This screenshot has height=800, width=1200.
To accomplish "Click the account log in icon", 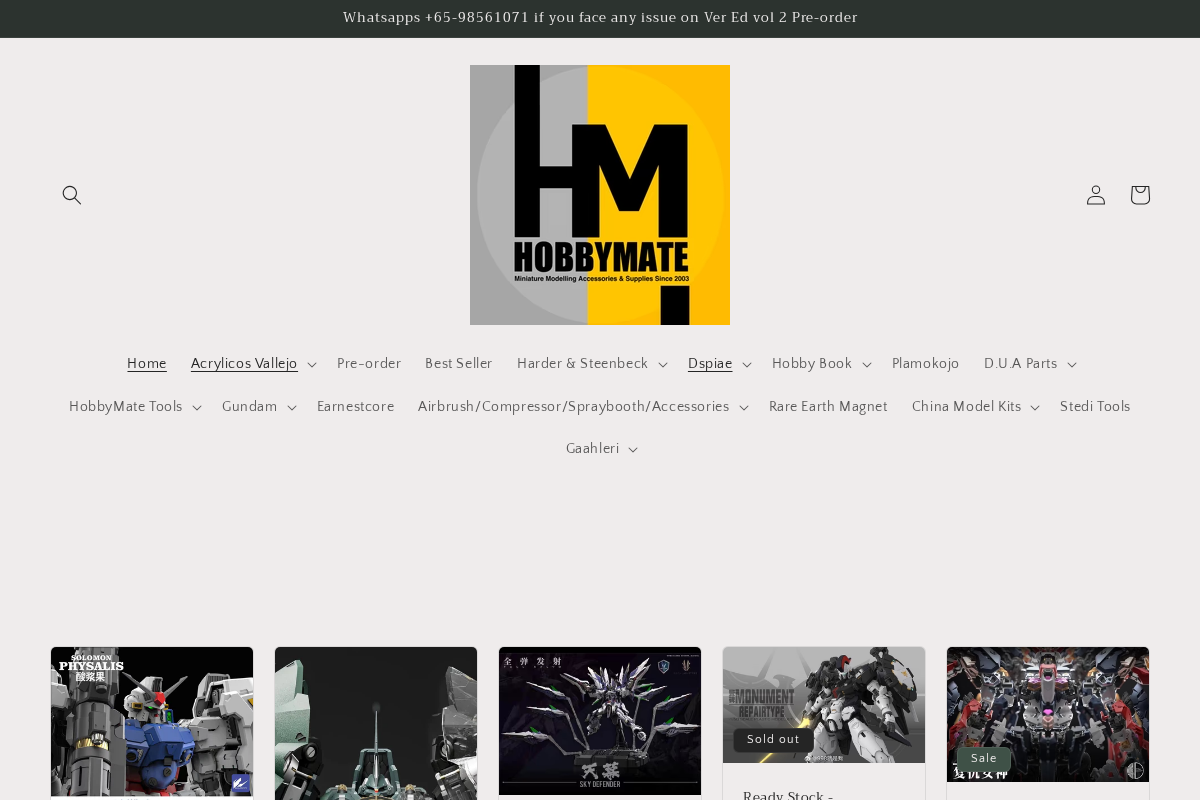I will pyautogui.click(x=1096, y=194).
